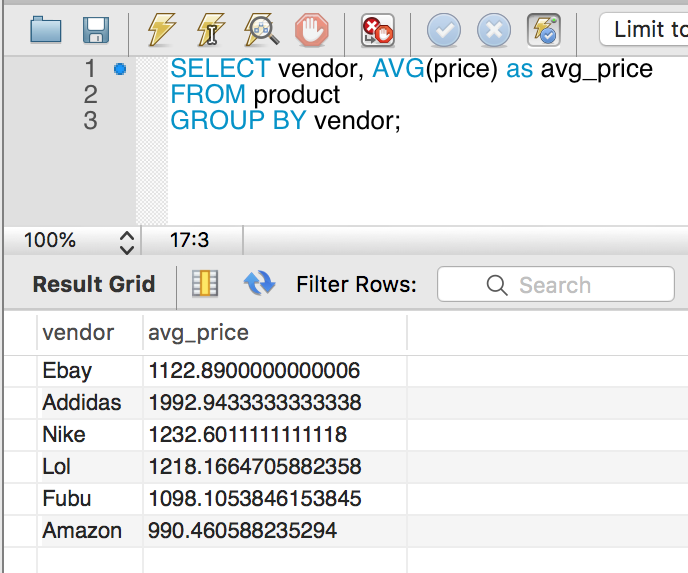The width and height of the screenshot is (688, 573).
Task: Toggle stop-on-error execution icon
Action: pyautogui.click(x=378, y=30)
